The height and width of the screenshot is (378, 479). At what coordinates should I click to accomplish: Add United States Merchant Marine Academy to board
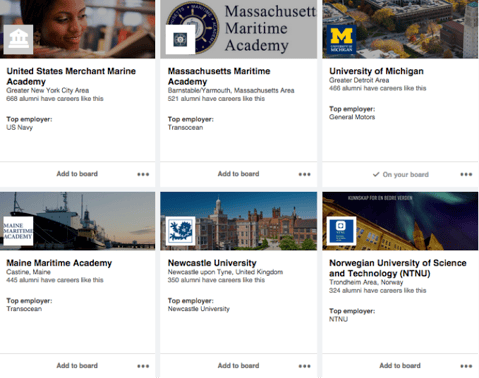point(77,174)
